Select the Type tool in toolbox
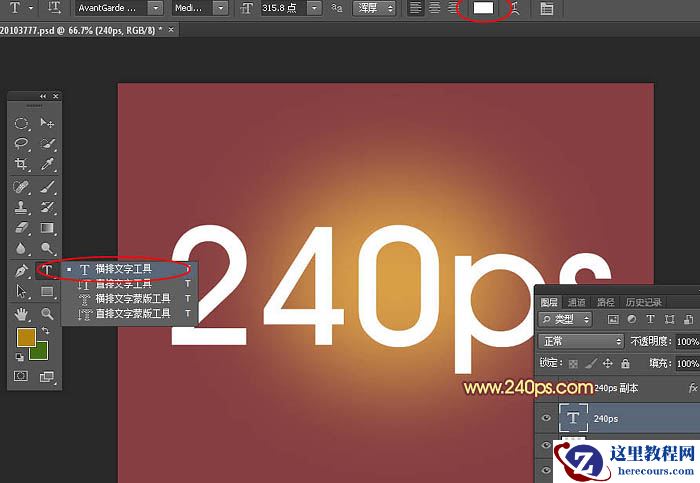 pyautogui.click(x=47, y=271)
